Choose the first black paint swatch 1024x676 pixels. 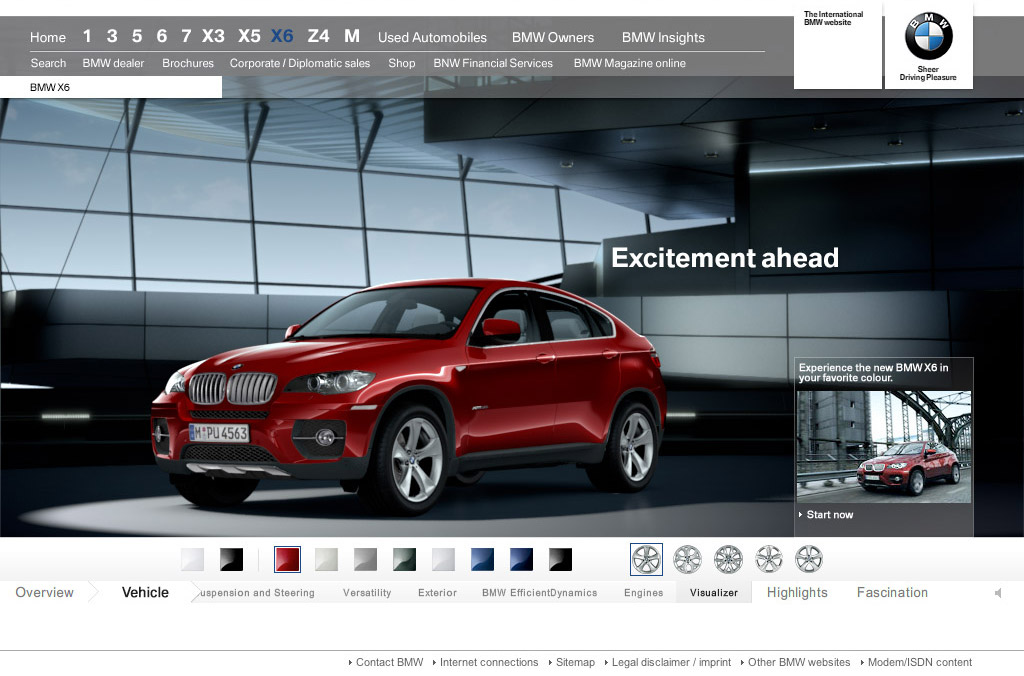pos(231,560)
